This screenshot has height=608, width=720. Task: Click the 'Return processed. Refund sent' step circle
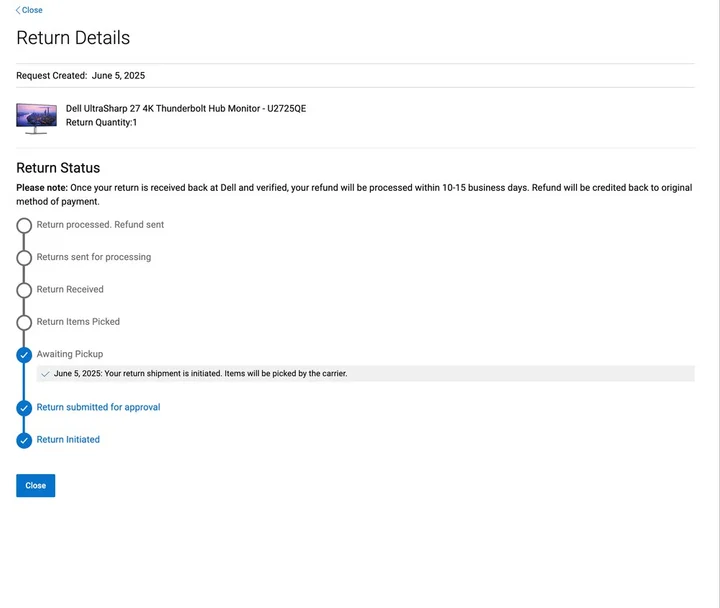(x=24, y=225)
